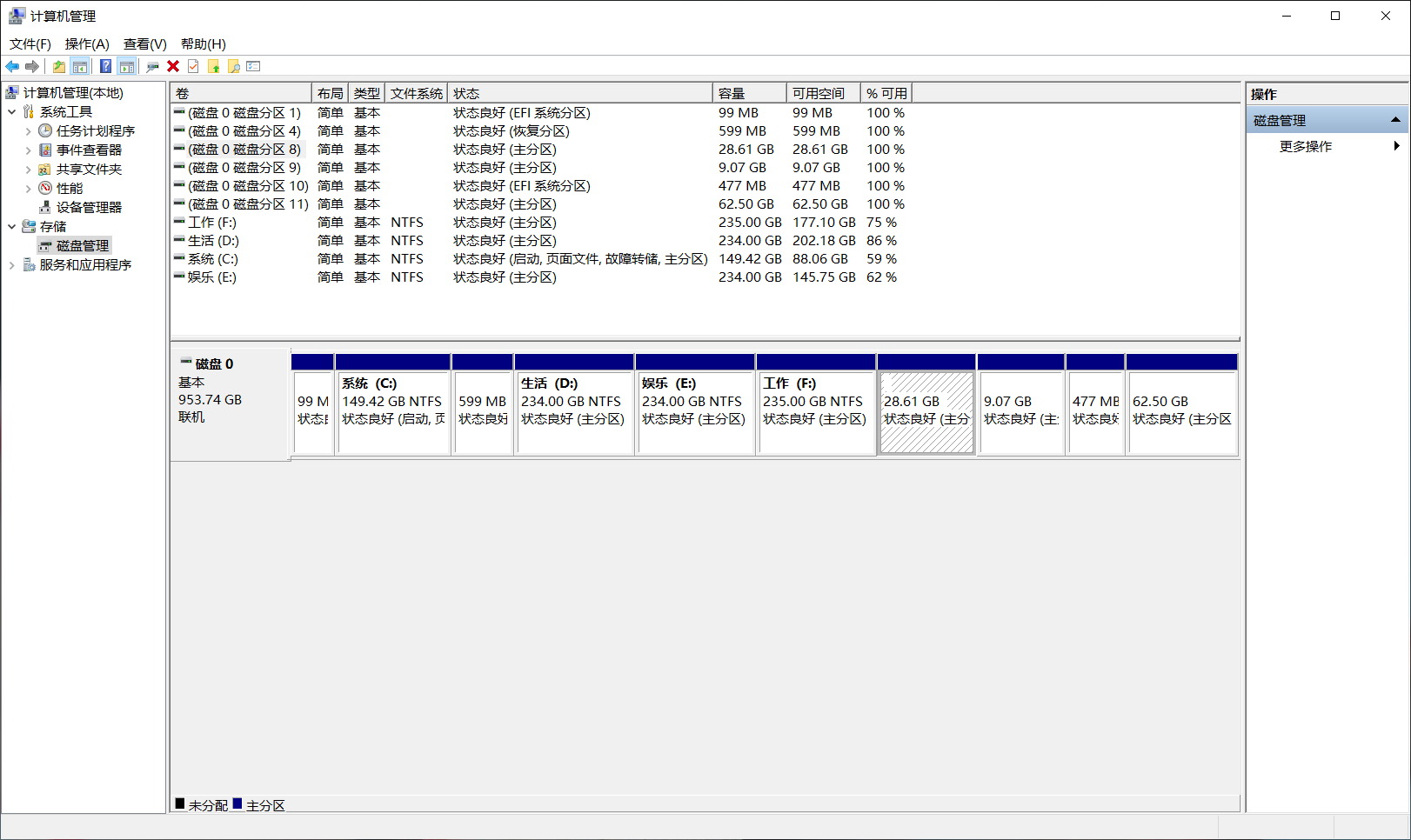Select volume row 娱乐 (E:) in list
Viewport: 1411px width, 840px height.
[539, 277]
